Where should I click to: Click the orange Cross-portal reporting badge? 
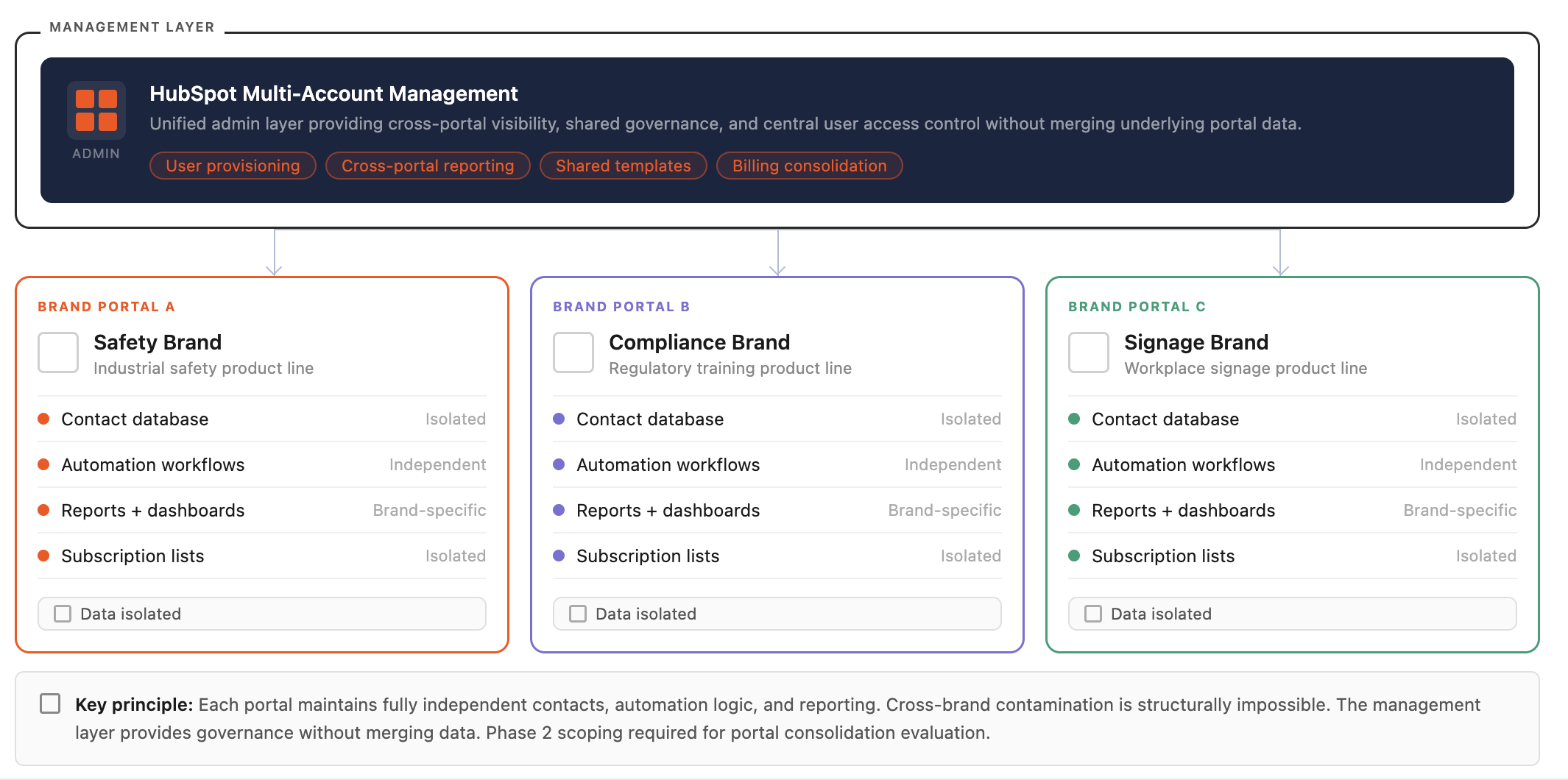coord(427,166)
